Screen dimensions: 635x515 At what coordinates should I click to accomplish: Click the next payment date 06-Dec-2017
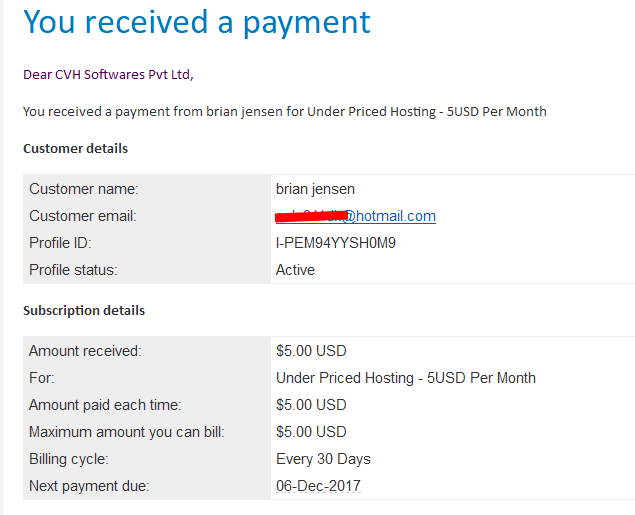(318, 486)
